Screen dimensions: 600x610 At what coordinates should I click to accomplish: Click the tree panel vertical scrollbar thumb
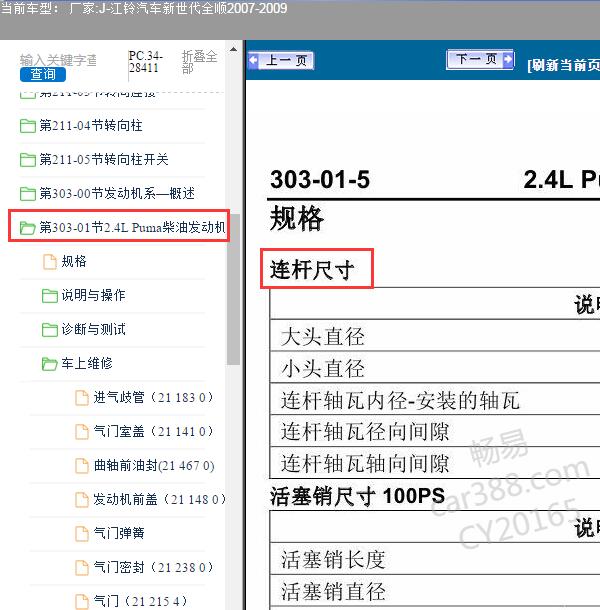click(233, 289)
